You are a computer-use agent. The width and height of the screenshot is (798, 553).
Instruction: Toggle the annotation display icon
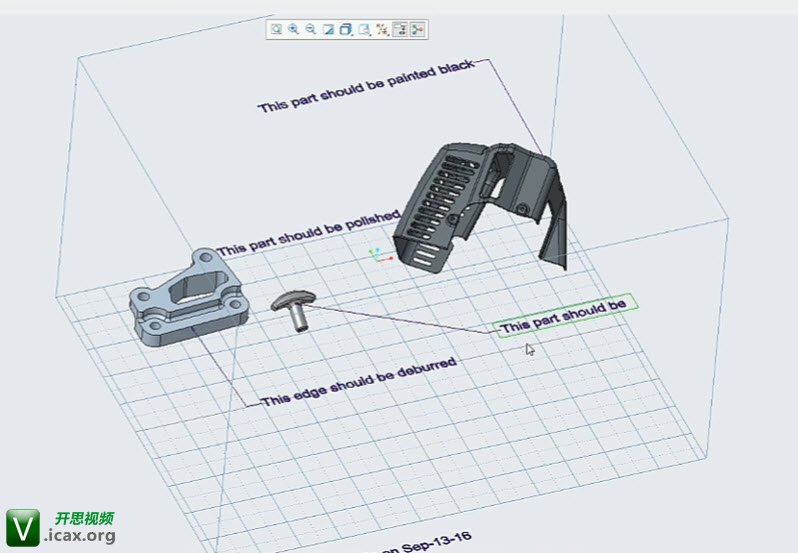coord(400,30)
